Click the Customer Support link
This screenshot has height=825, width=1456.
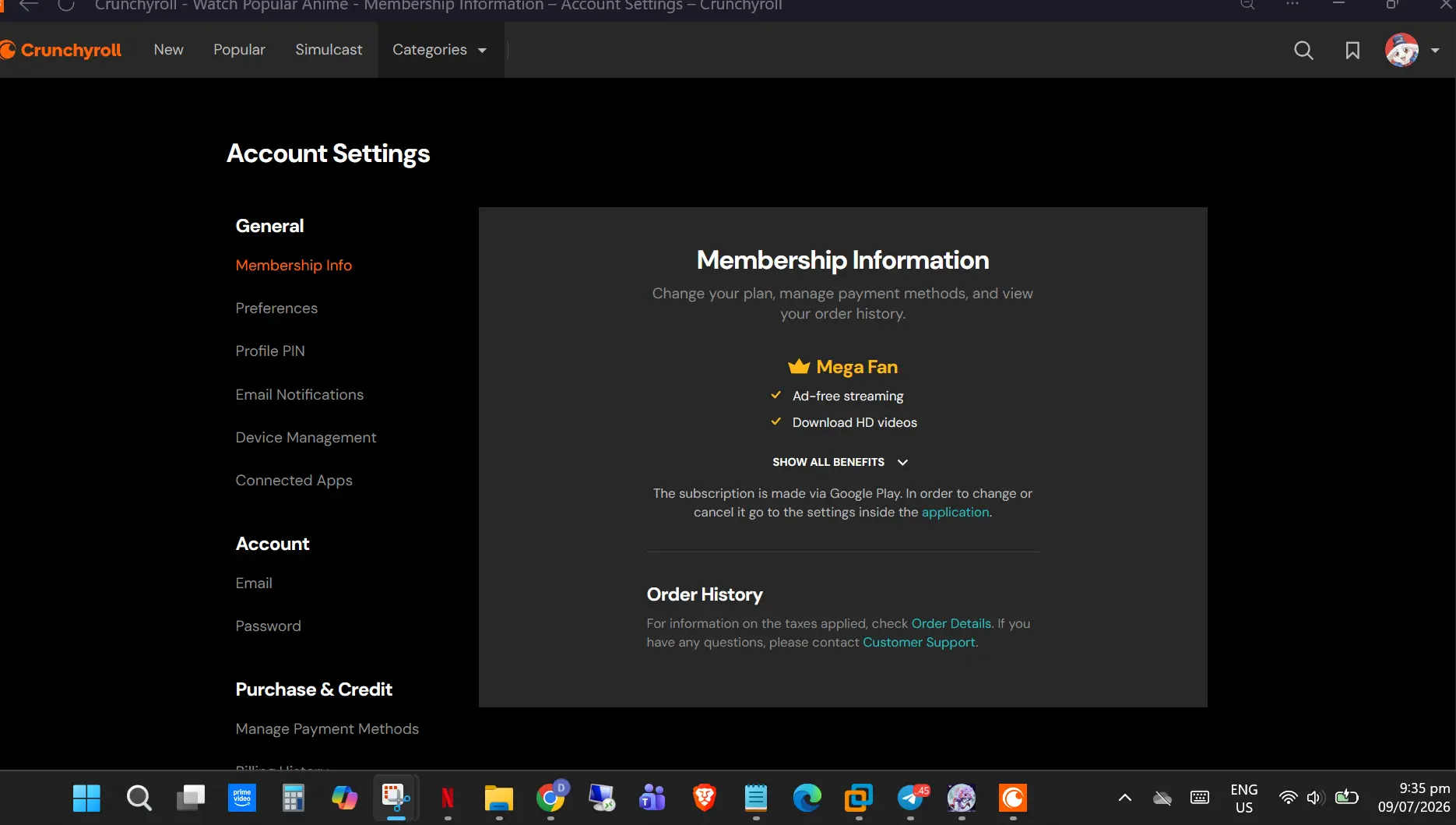coord(919,642)
